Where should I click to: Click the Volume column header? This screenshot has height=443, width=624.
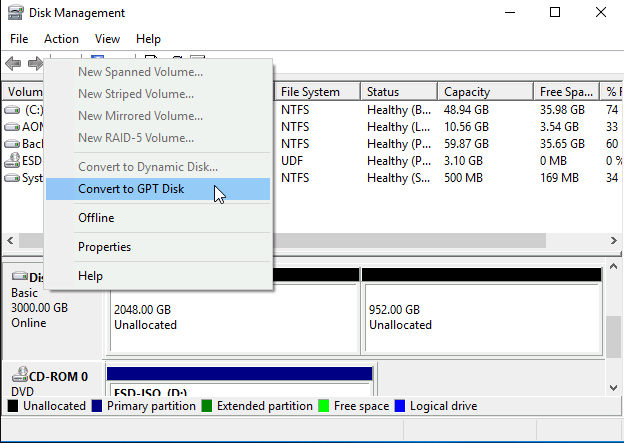pyautogui.click(x=24, y=92)
